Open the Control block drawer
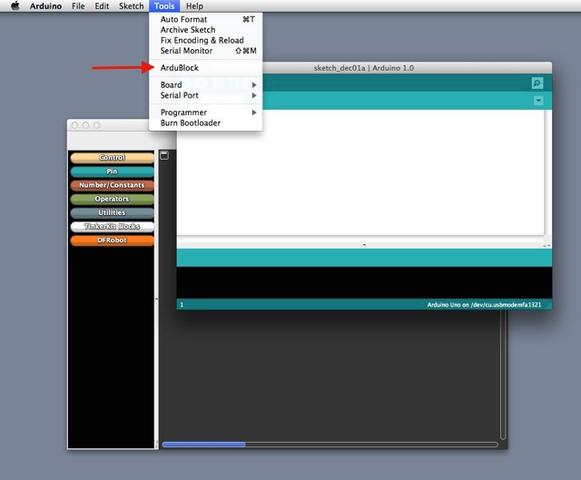 tap(112, 158)
